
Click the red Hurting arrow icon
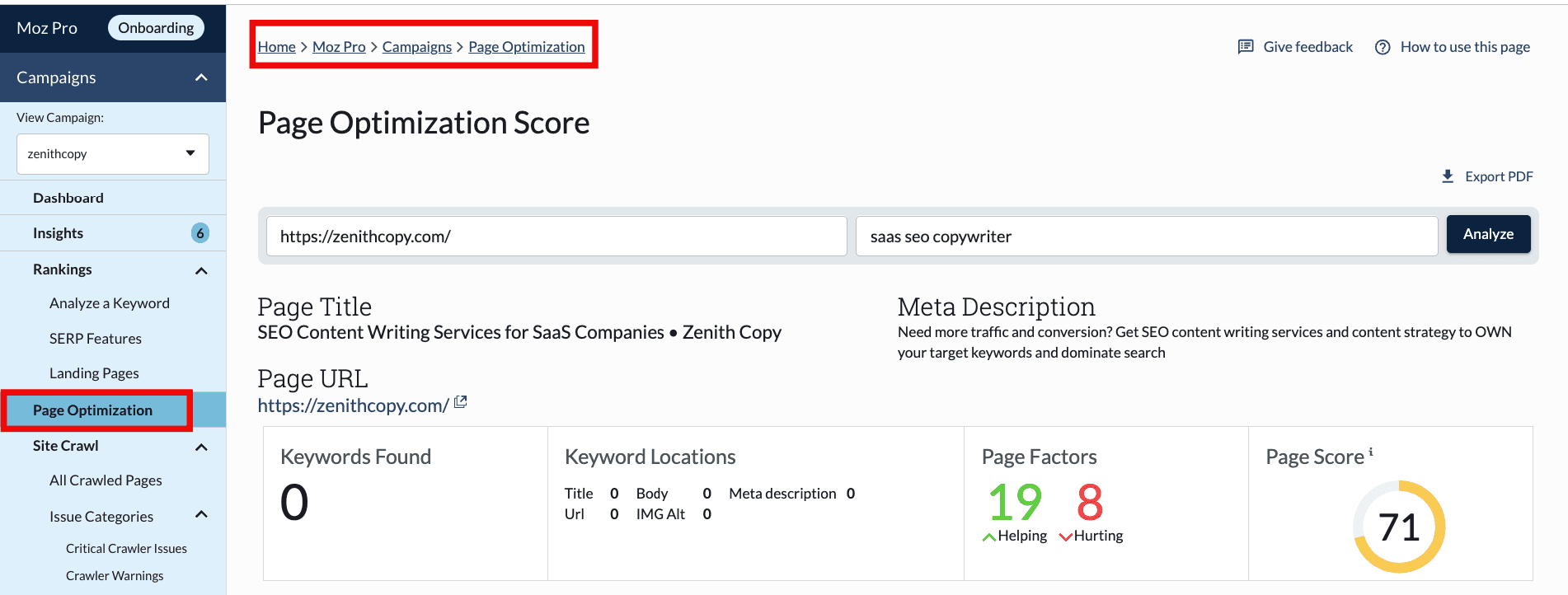(x=1065, y=537)
